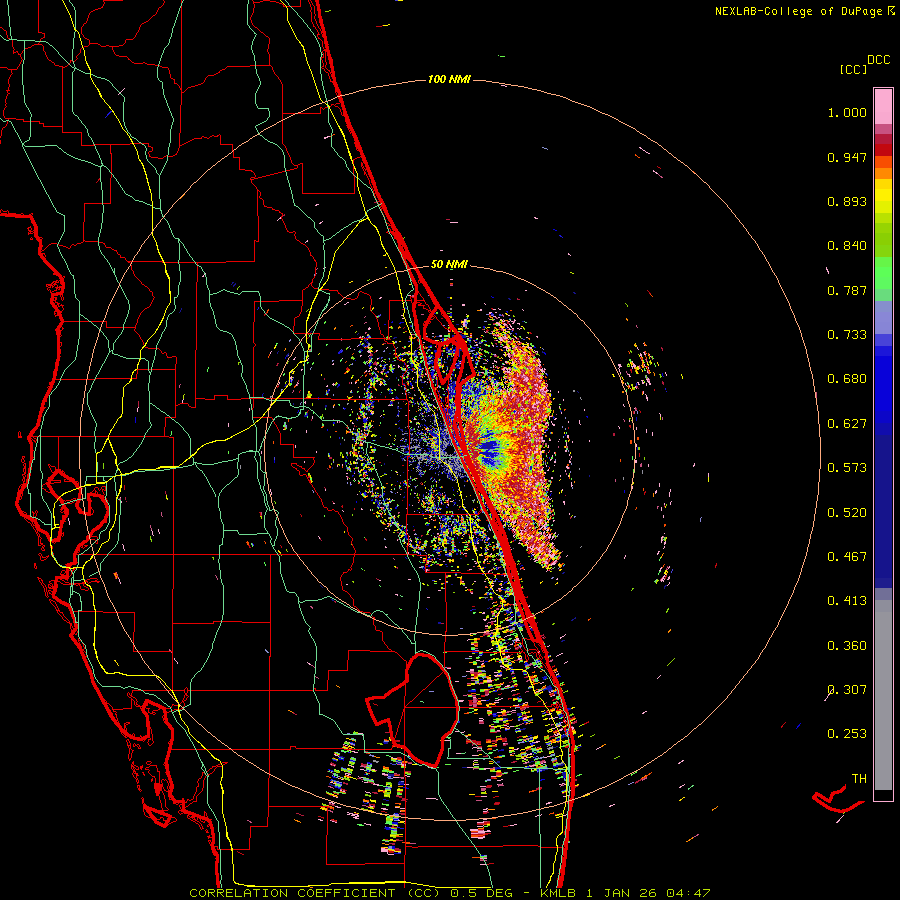Click the NEXLAB-College of DuPage header text

click(798, 11)
